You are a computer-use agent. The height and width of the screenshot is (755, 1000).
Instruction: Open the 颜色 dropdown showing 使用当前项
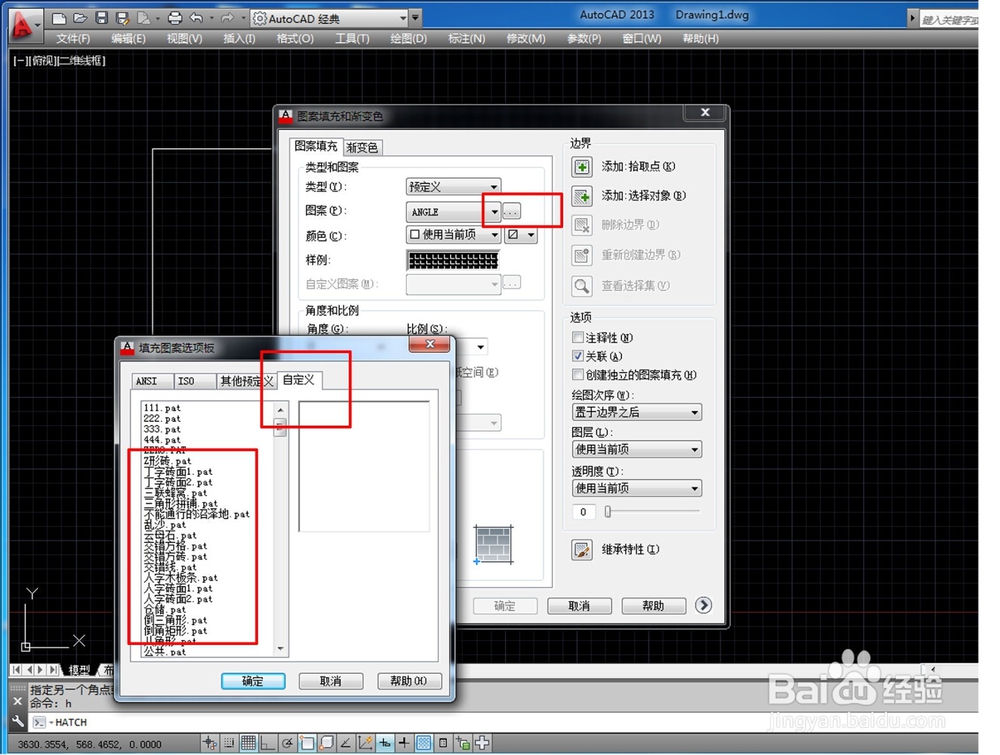click(453, 235)
